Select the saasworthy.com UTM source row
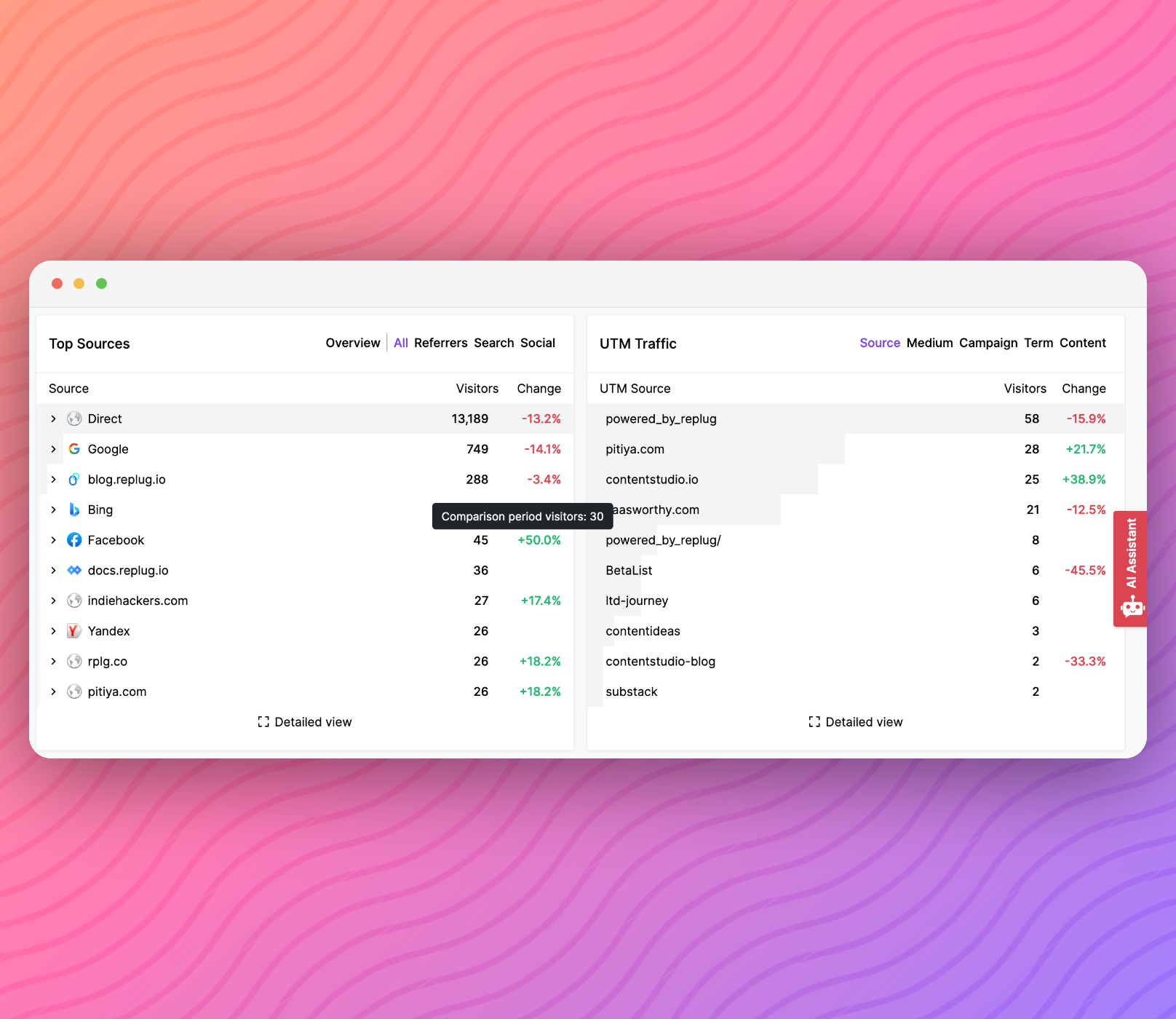Screen dimensions: 1176x1019 856,509
